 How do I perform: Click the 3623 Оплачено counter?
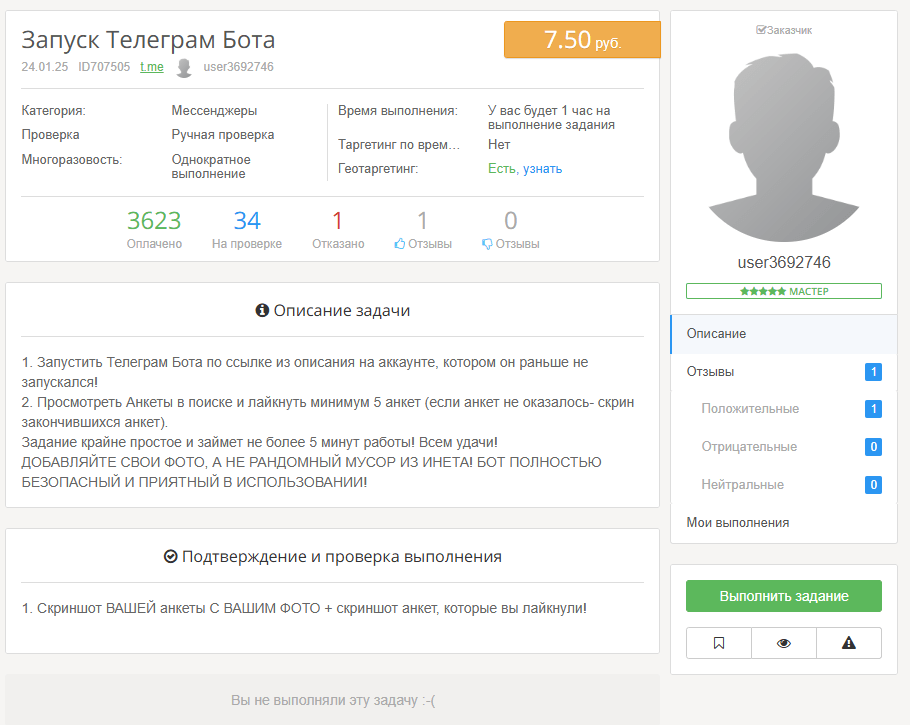coord(154,229)
